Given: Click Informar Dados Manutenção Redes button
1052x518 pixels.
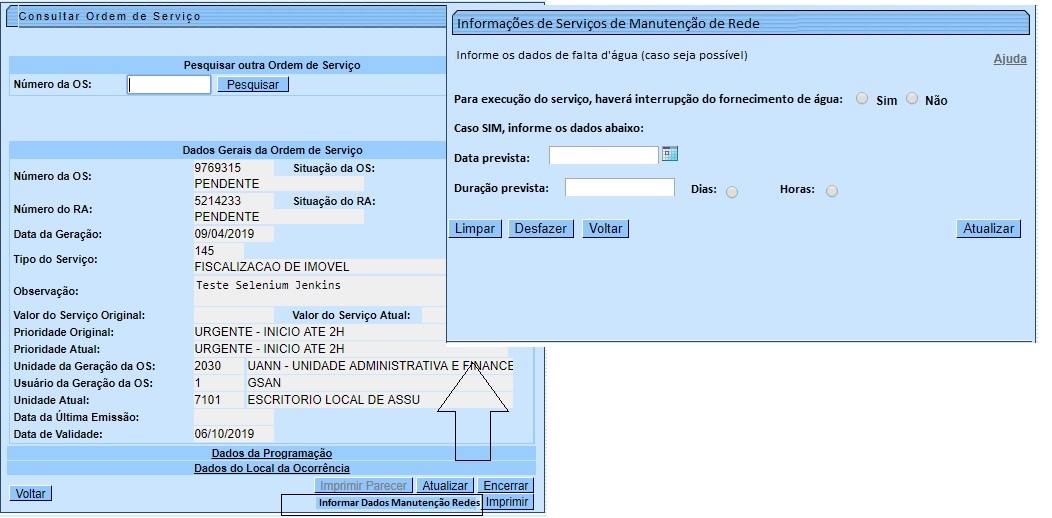Looking at the screenshot, I should (x=399, y=503).
